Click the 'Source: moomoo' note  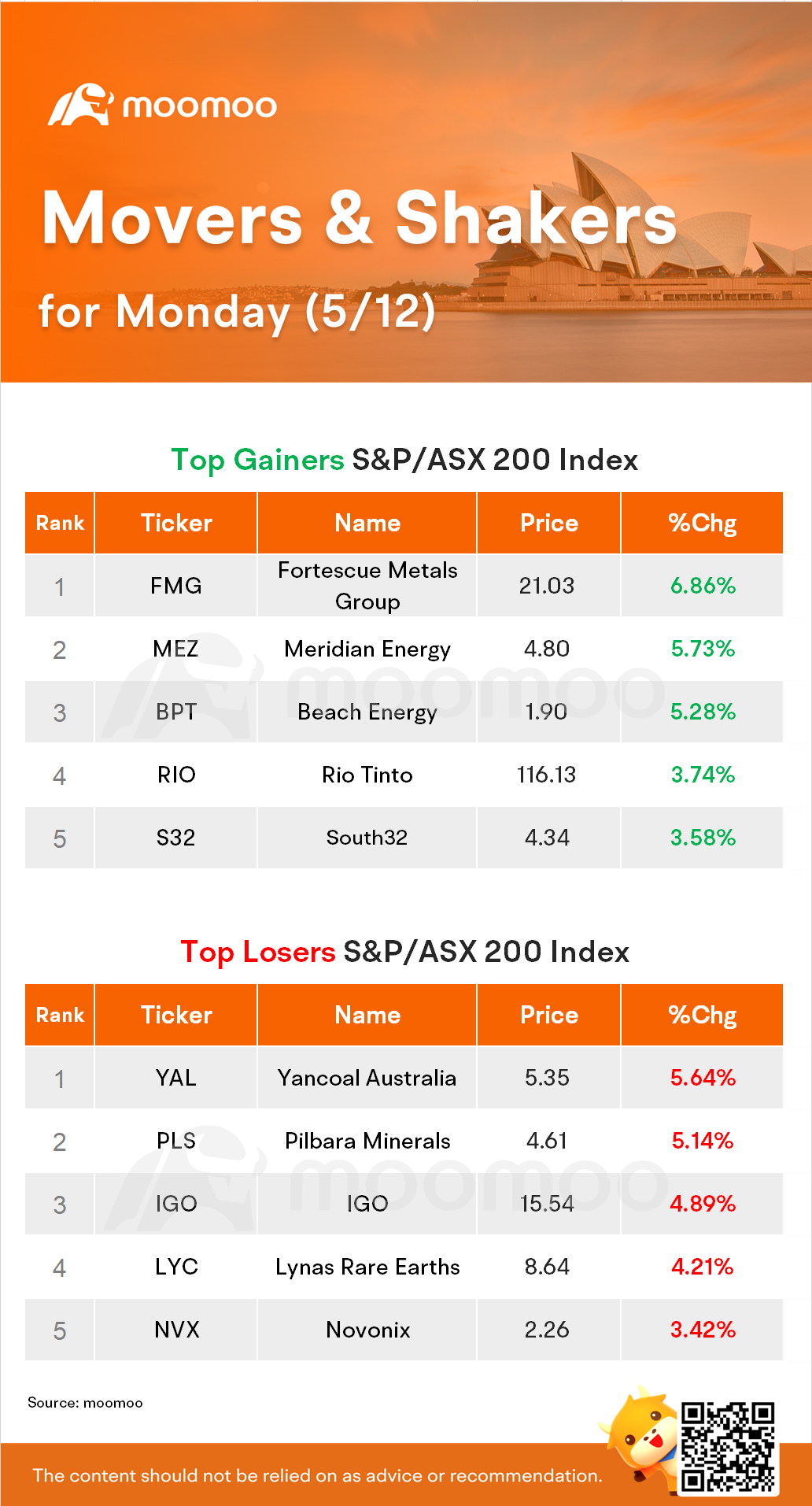(85, 1403)
